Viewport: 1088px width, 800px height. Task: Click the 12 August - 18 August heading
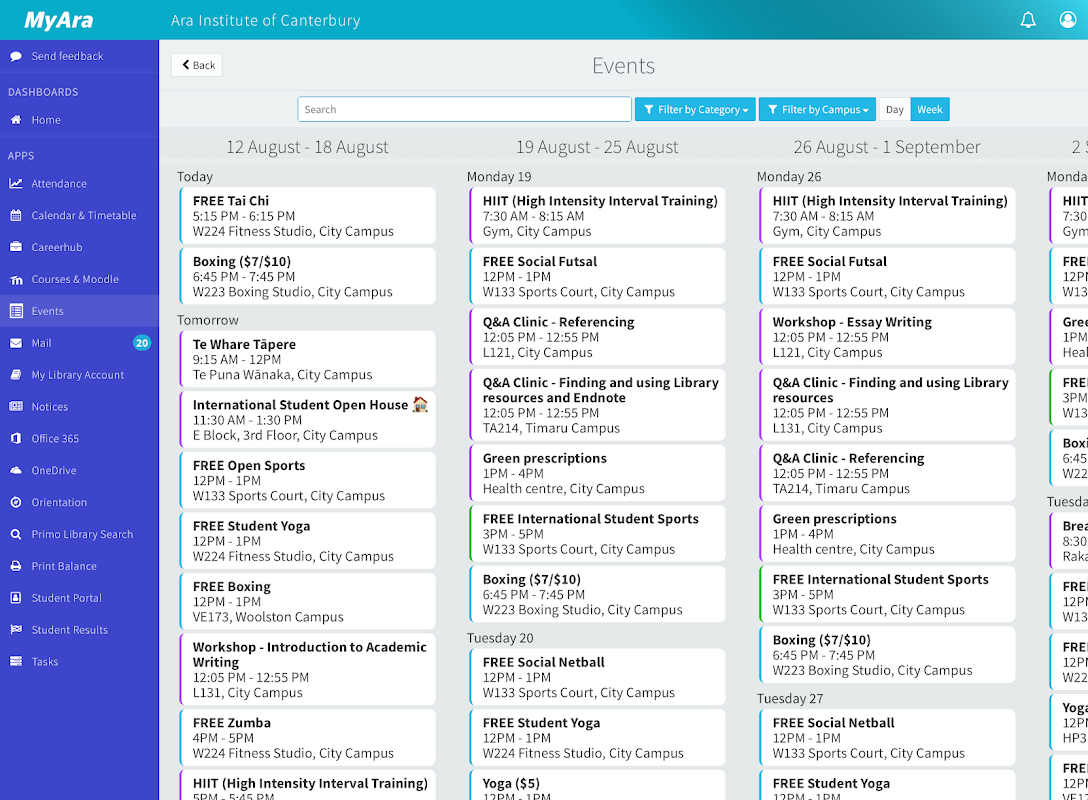click(307, 147)
